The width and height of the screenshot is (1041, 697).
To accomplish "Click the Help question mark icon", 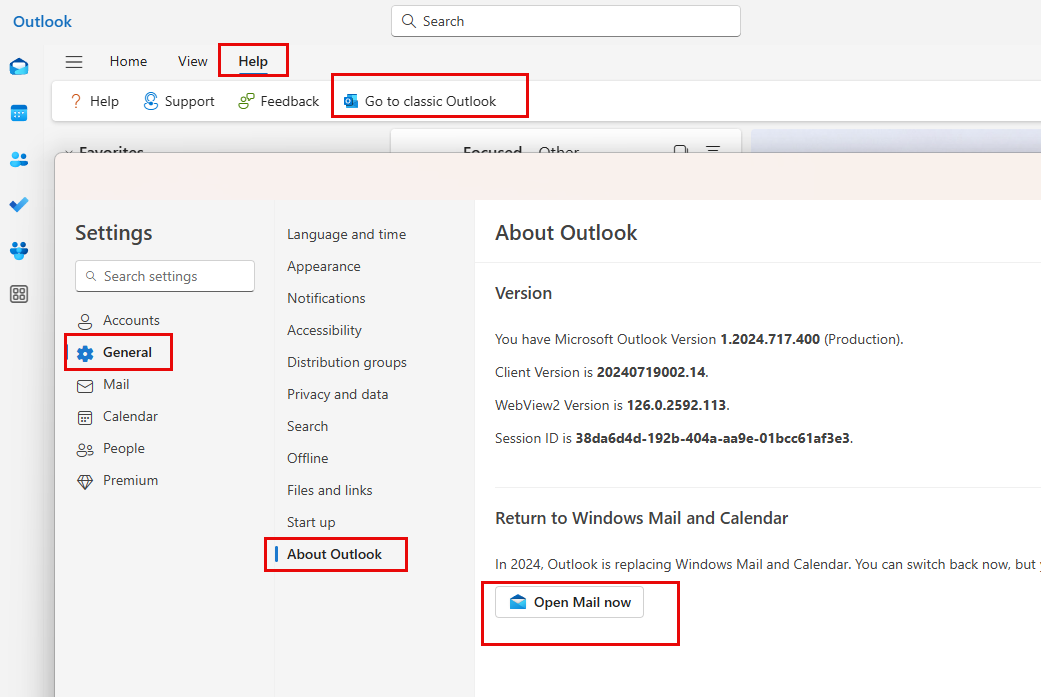I will tap(77, 100).
